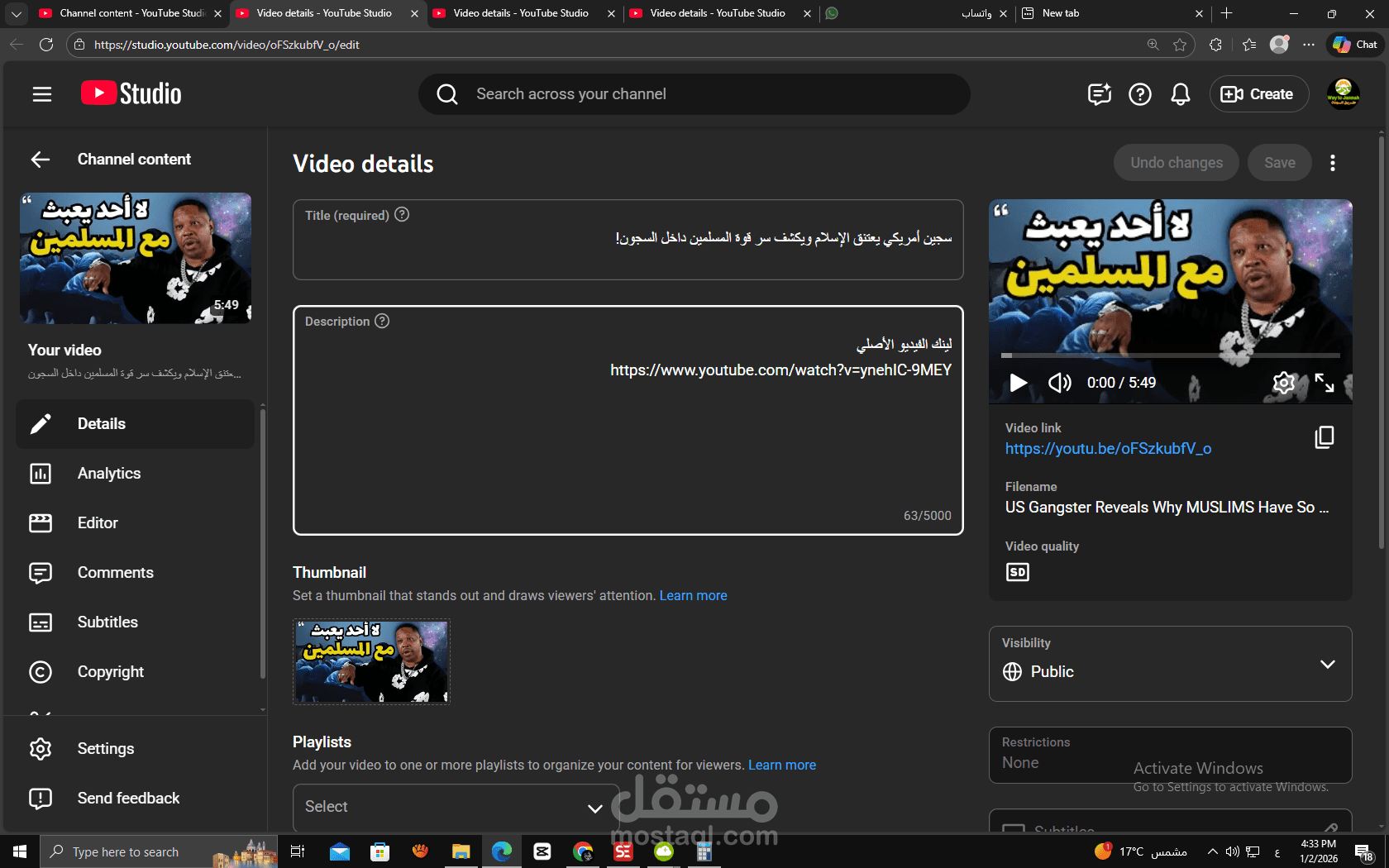Viewport: 1389px width, 868px height.
Task: Open Send feedback
Action: [x=128, y=798]
